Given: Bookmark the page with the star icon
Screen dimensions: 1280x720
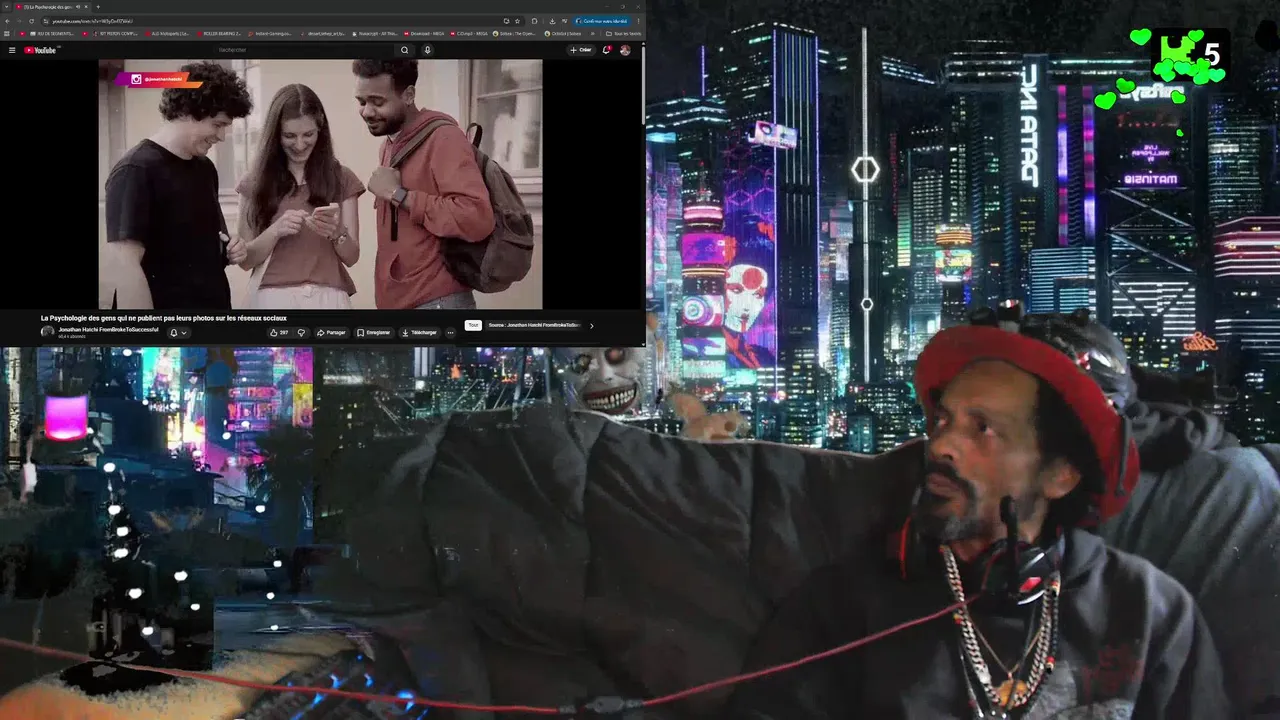Looking at the screenshot, I should [x=517, y=21].
